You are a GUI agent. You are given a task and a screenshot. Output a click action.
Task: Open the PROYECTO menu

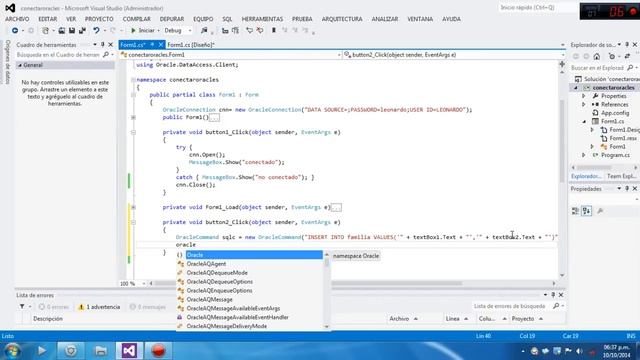pos(99,19)
